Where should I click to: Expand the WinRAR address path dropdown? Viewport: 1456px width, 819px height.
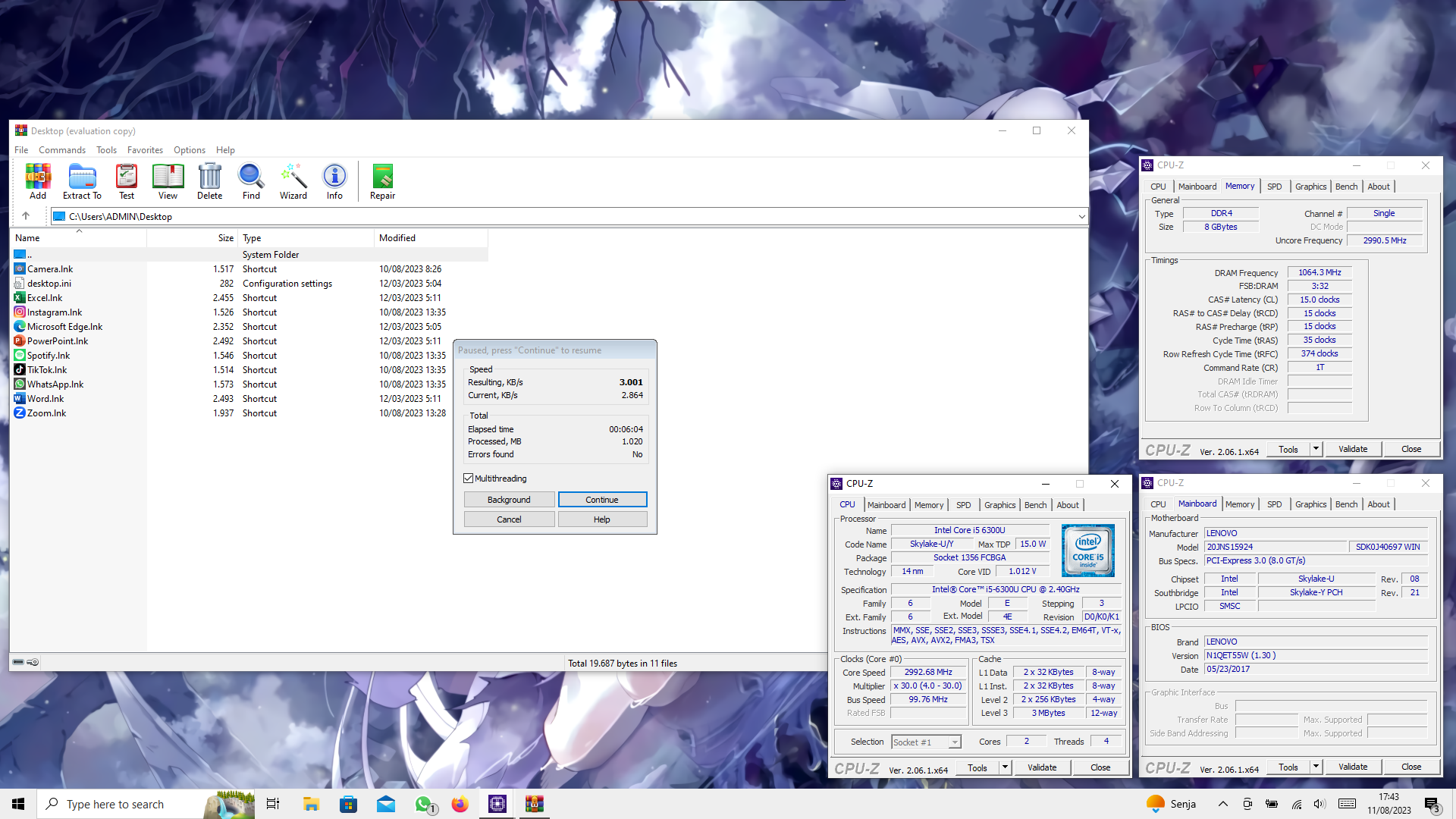[x=1081, y=217]
